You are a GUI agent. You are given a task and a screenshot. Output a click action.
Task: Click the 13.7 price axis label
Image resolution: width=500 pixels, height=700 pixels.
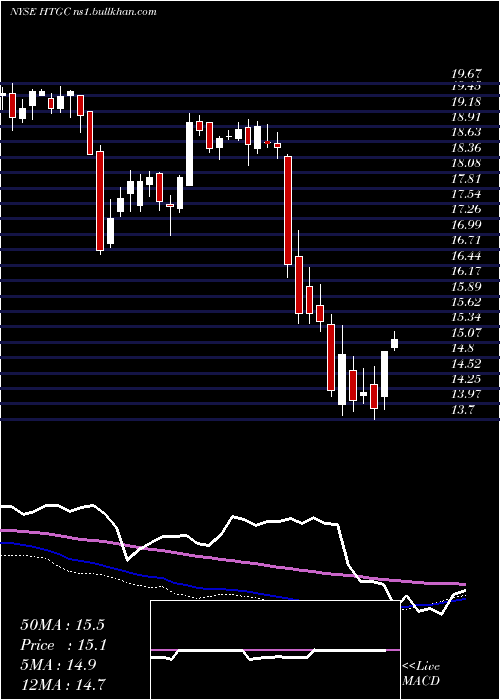coord(462,409)
